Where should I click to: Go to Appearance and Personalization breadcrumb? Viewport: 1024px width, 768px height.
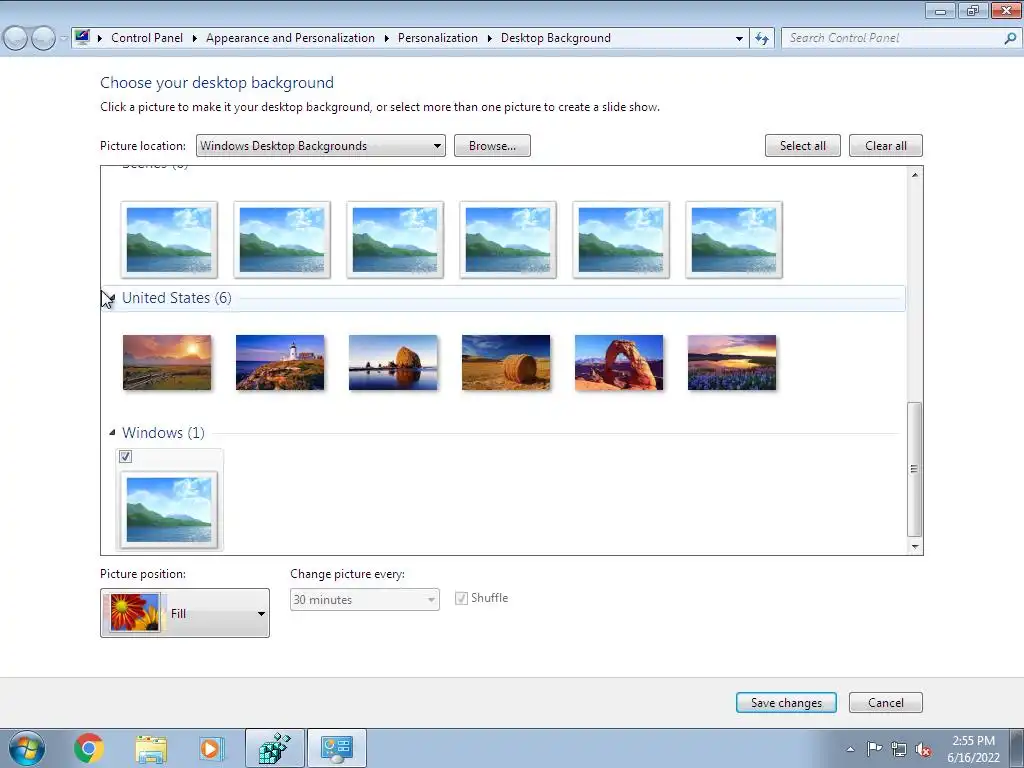[290, 38]
